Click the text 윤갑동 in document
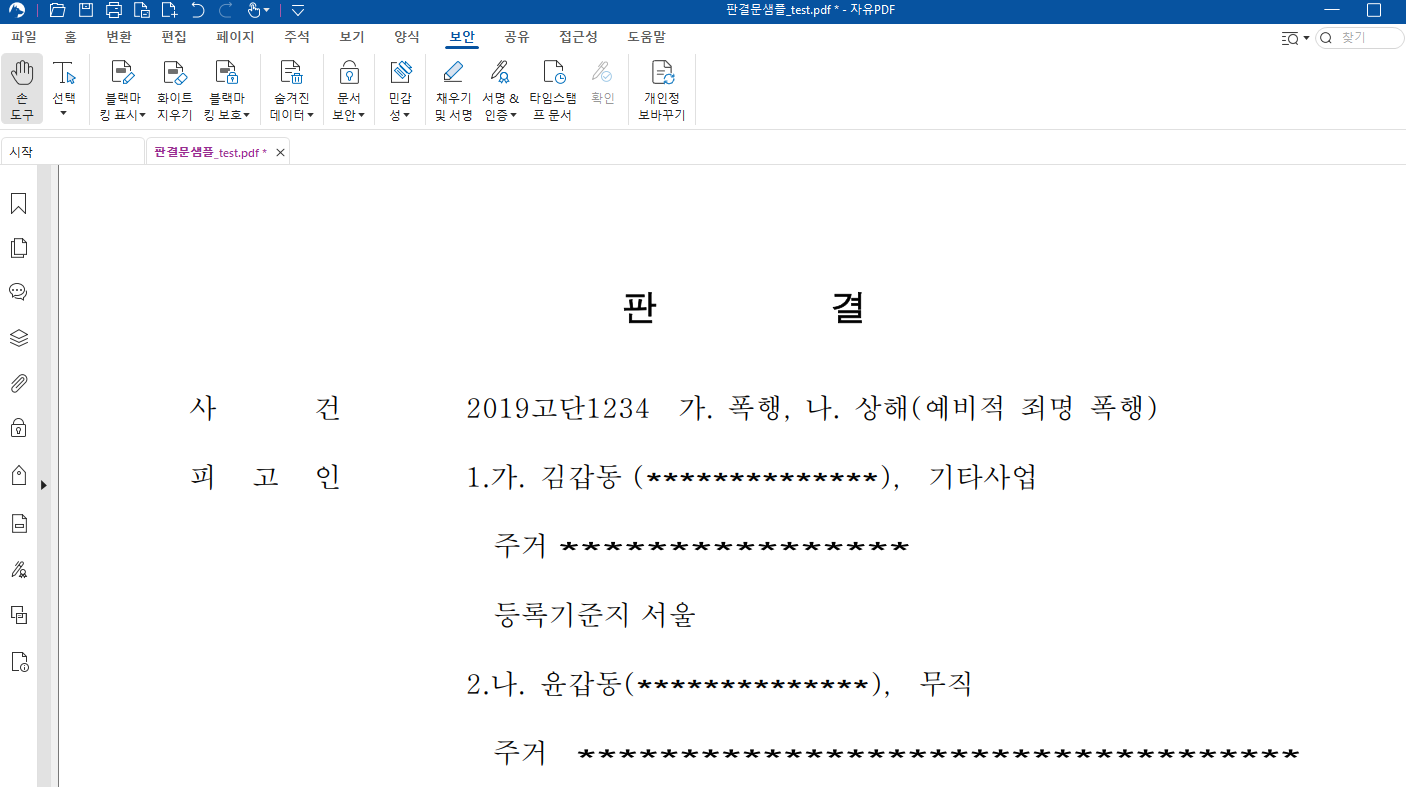 (582, 685)
